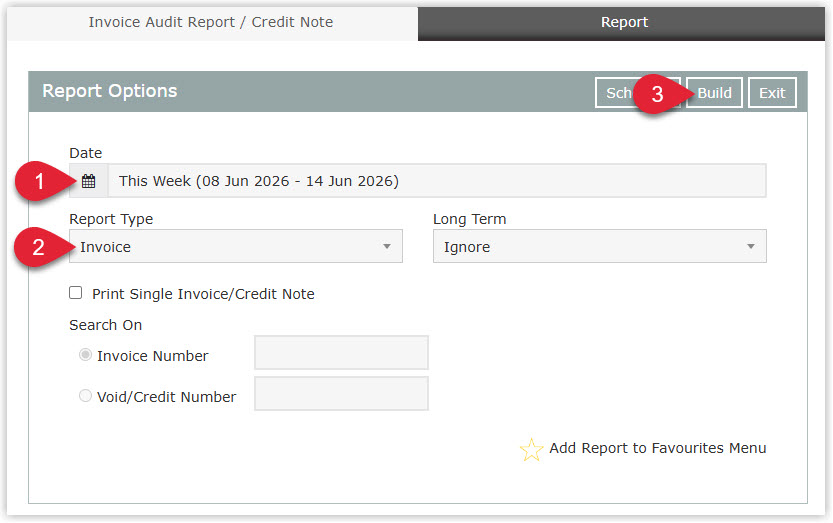Viewport: 833px width, 523px height.
Task: Click the Build button
Action: click(714, 93)
